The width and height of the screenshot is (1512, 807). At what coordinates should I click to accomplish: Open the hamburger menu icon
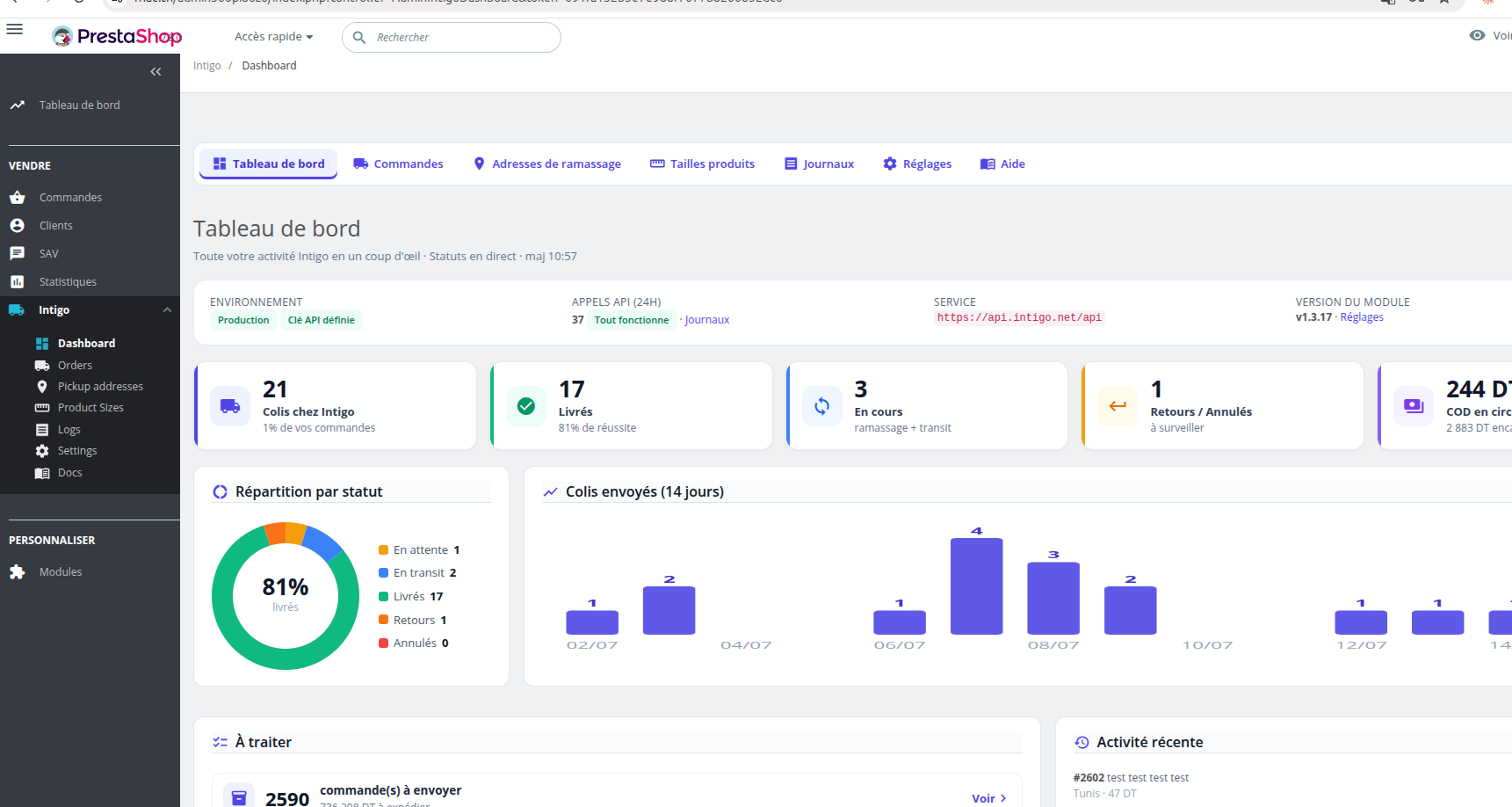coord(14,29)
